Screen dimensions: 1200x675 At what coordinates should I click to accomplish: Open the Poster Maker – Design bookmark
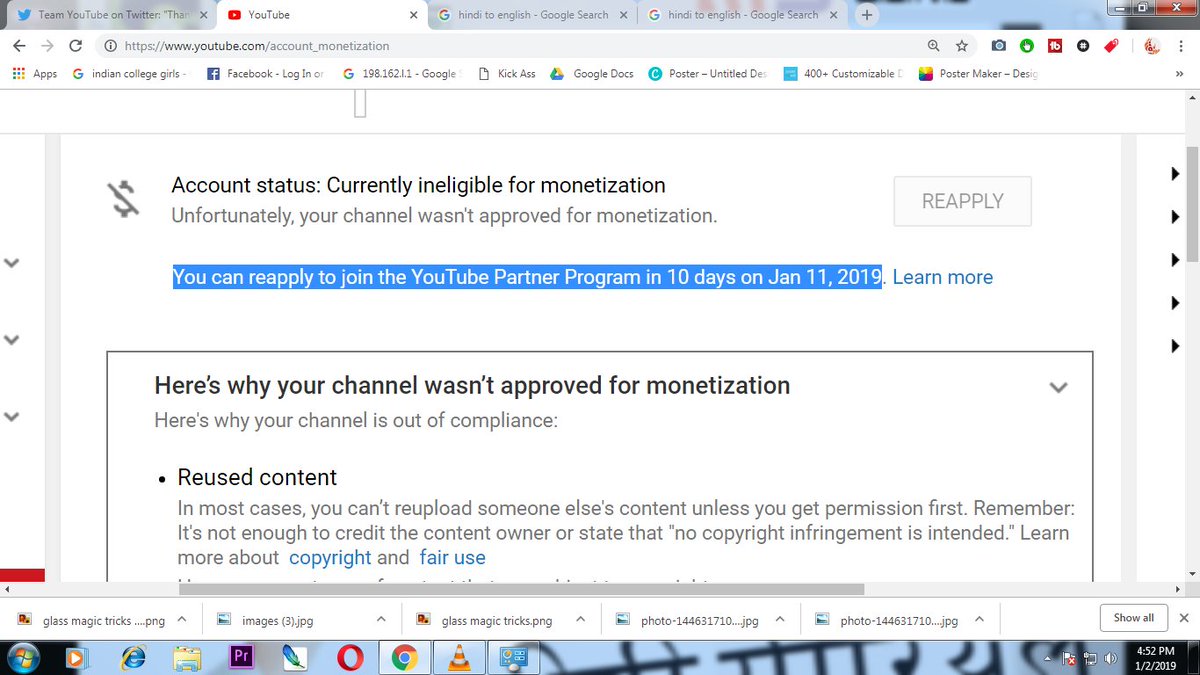[x=978, y=73]
